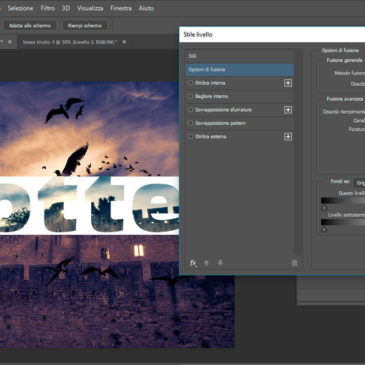Screen dimensions: 365x365
Task: Open the Visualizza menu
Action: coord(90,8)
